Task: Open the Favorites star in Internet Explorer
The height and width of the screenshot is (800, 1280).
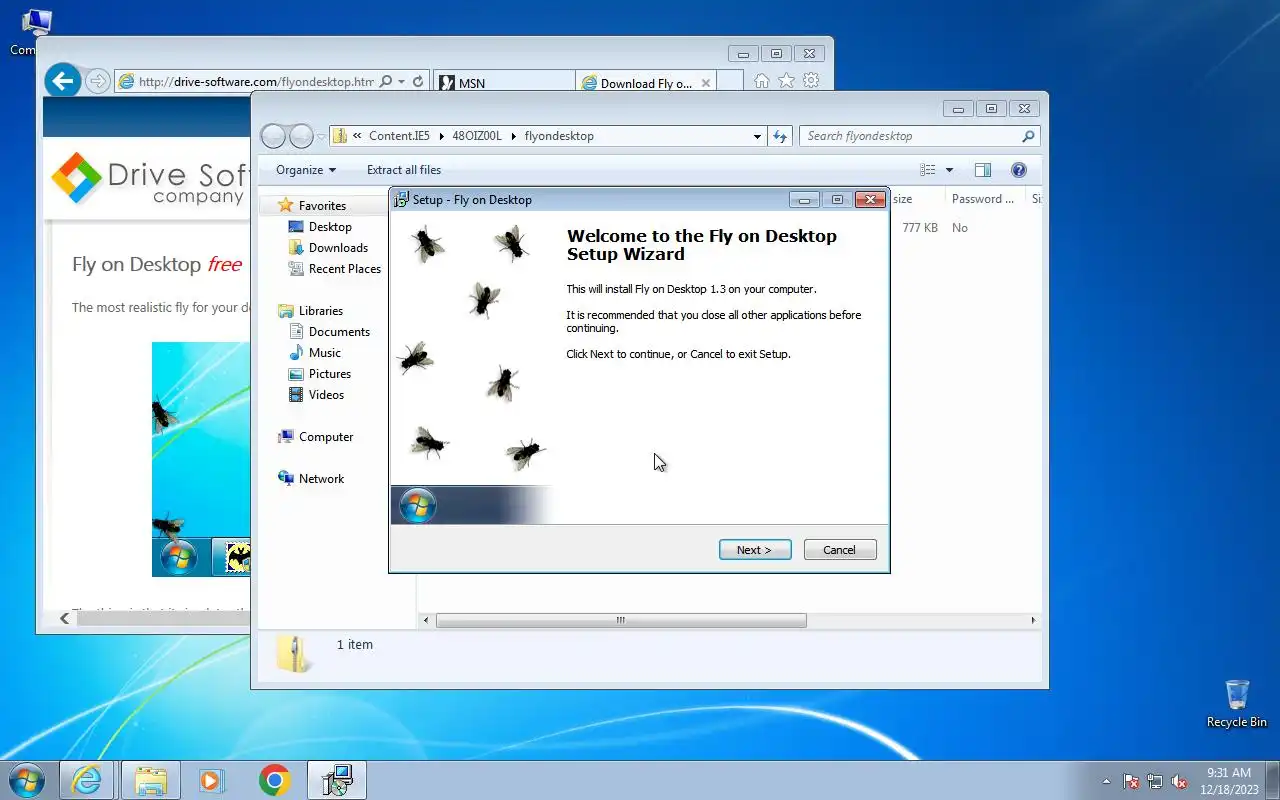Action: point(787,81)
